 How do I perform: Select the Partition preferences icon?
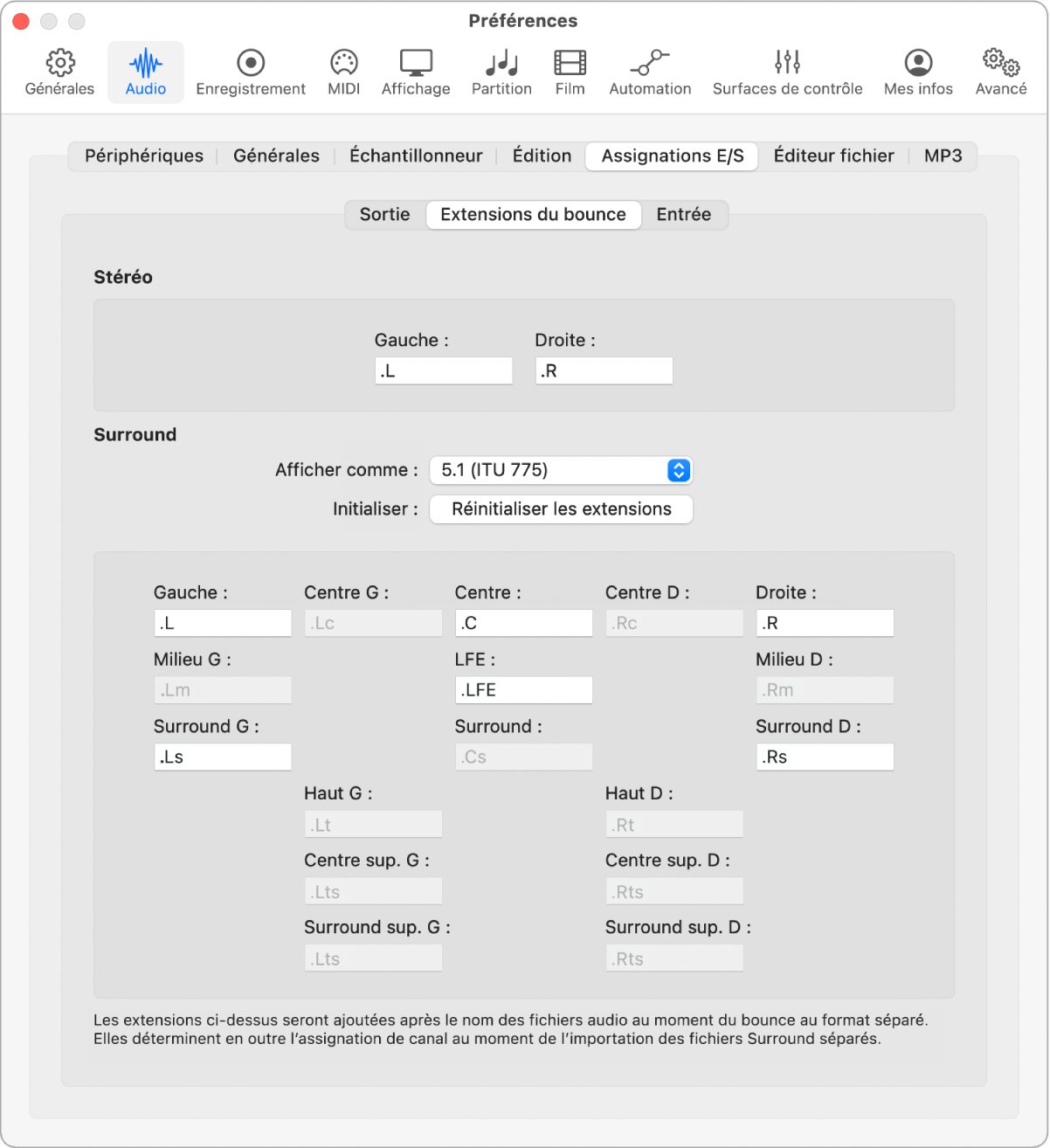click(501, 71)
